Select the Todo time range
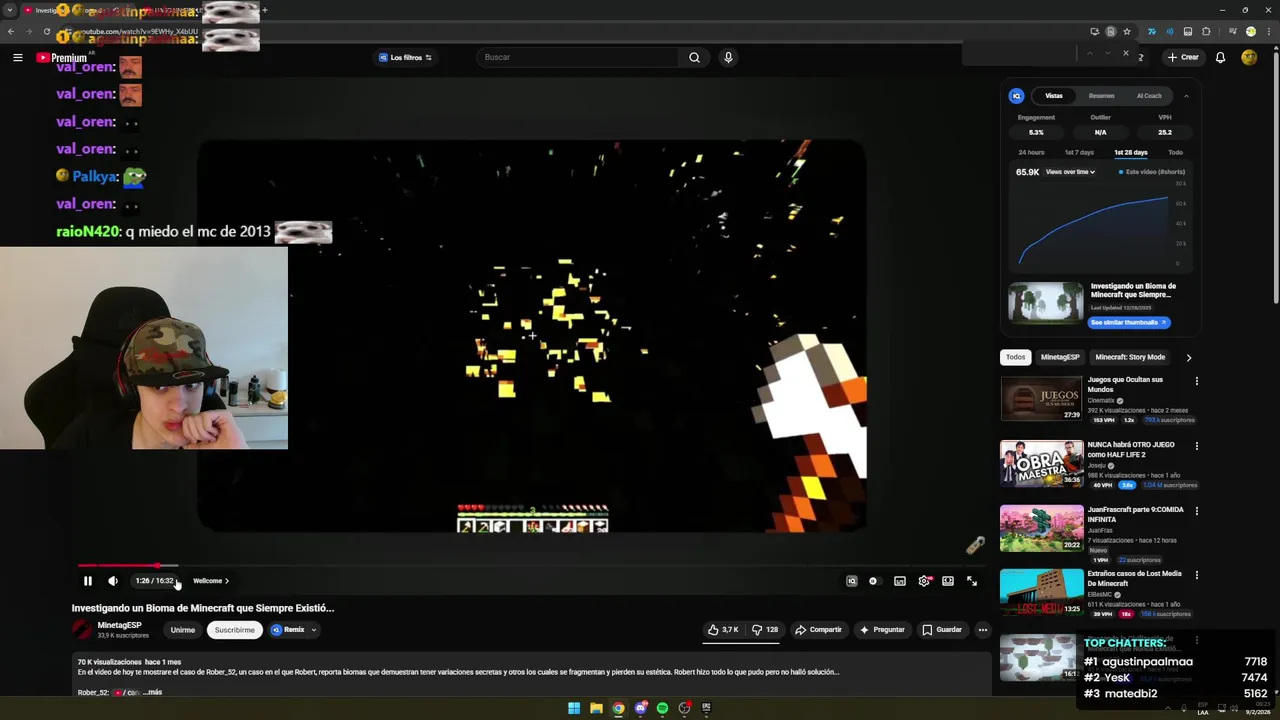The width and height of the screenshot is (1280, 720). (x=1175, y=153)
